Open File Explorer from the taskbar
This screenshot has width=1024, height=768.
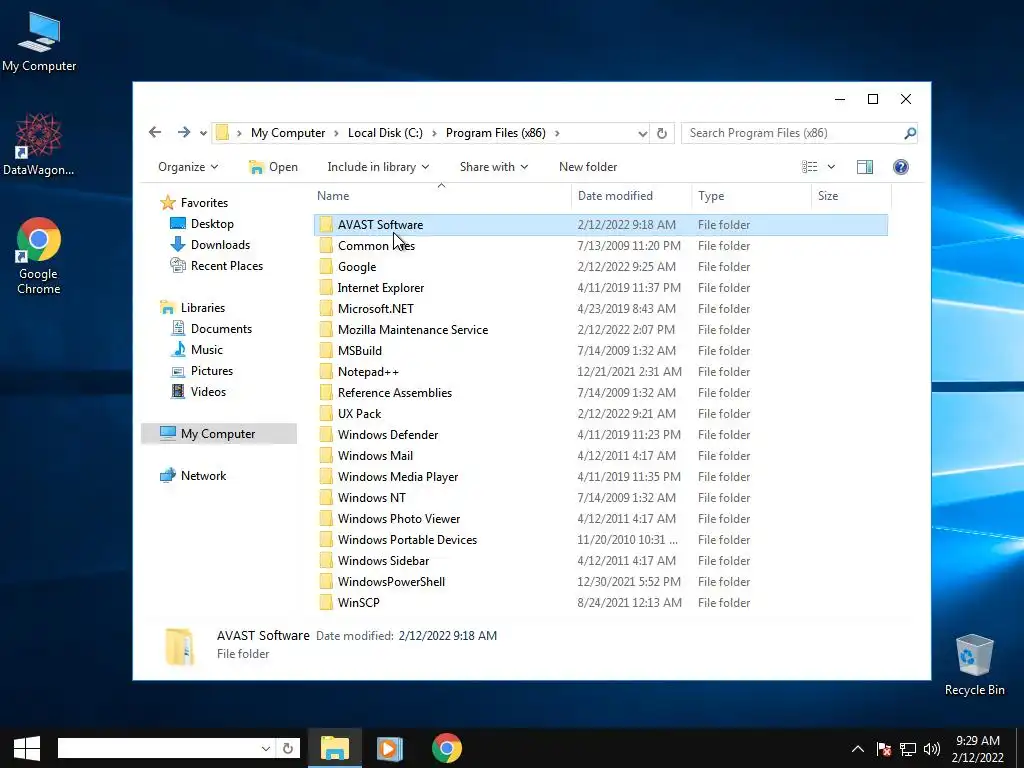[x=334, y=748]
